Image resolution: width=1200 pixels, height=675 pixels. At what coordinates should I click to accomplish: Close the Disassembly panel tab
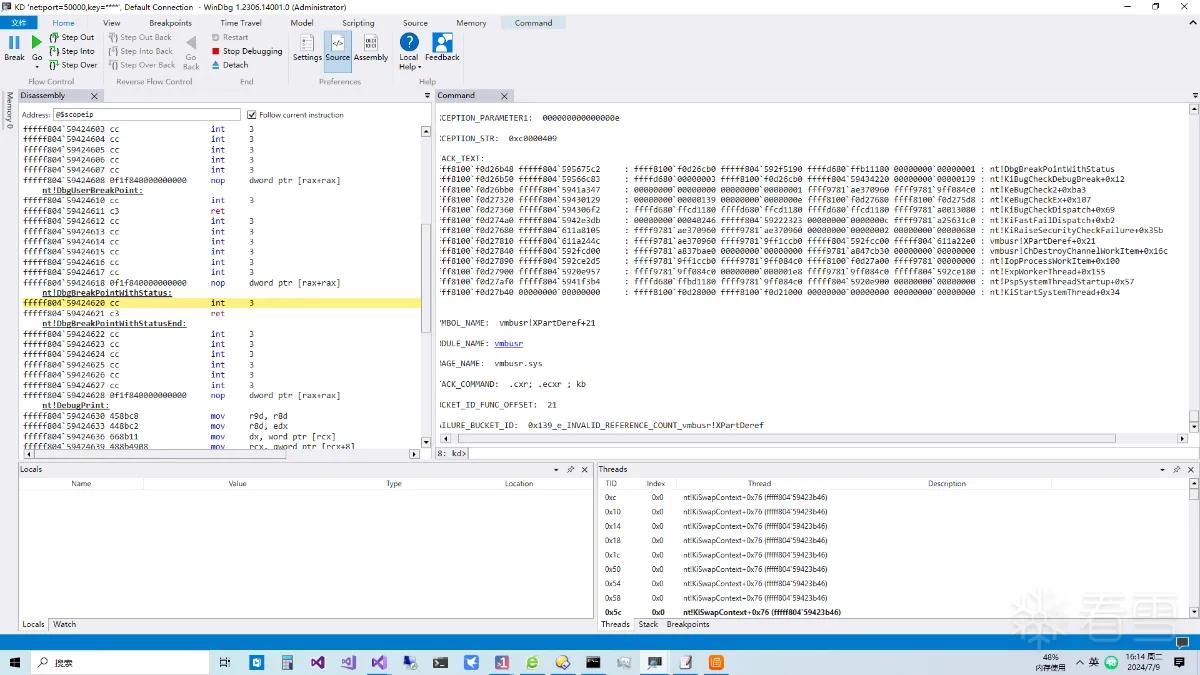click(95, 96)
